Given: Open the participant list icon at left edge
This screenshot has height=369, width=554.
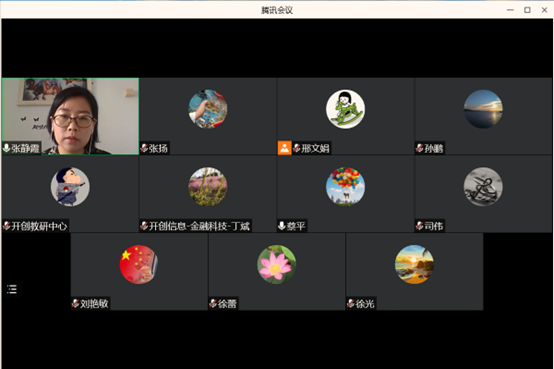Looking at the screenshot, I should pos(12,289).
